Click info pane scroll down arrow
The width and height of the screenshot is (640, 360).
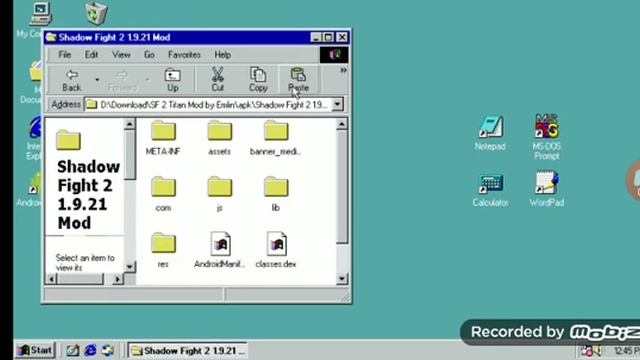(129, 267)
